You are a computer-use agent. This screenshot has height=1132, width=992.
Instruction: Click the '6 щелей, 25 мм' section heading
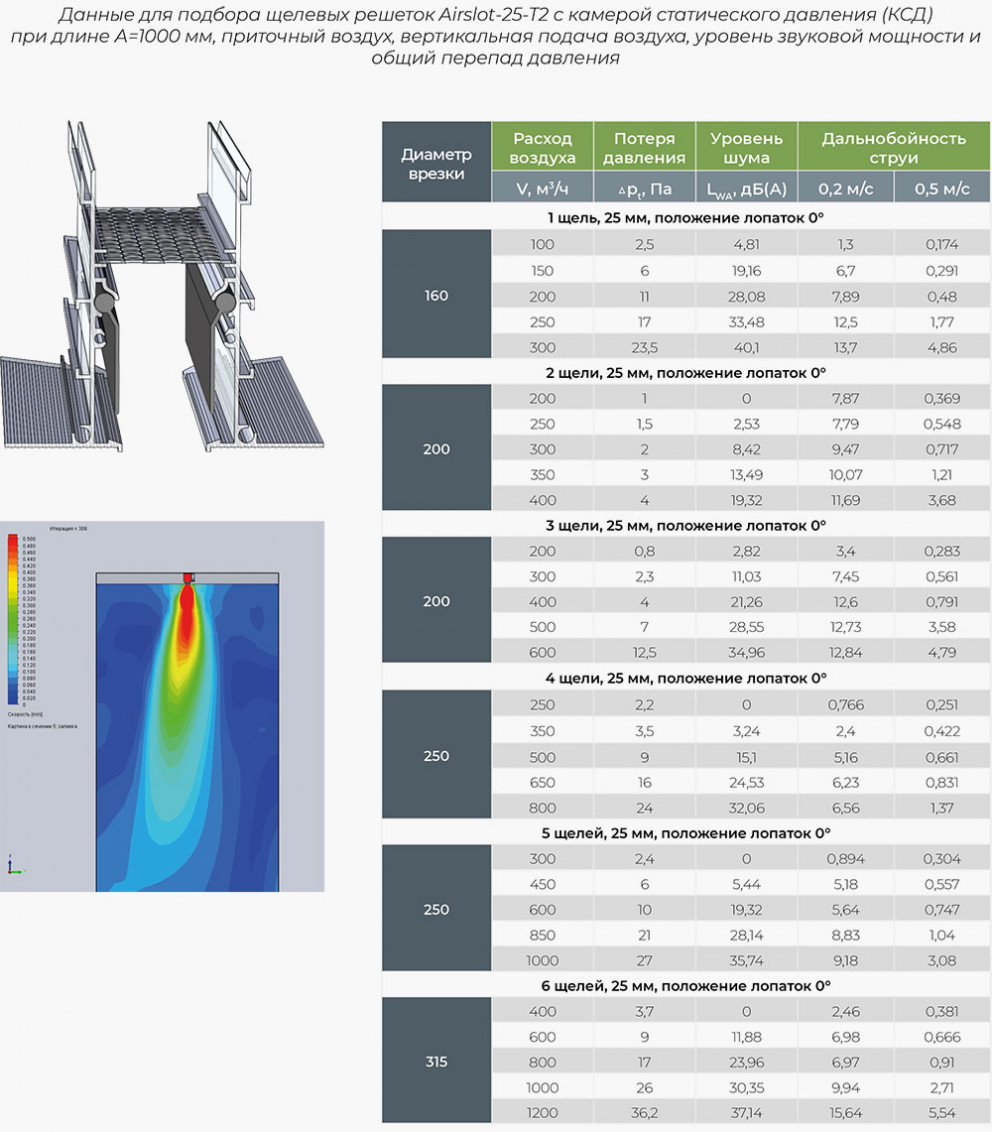[686, 985]
